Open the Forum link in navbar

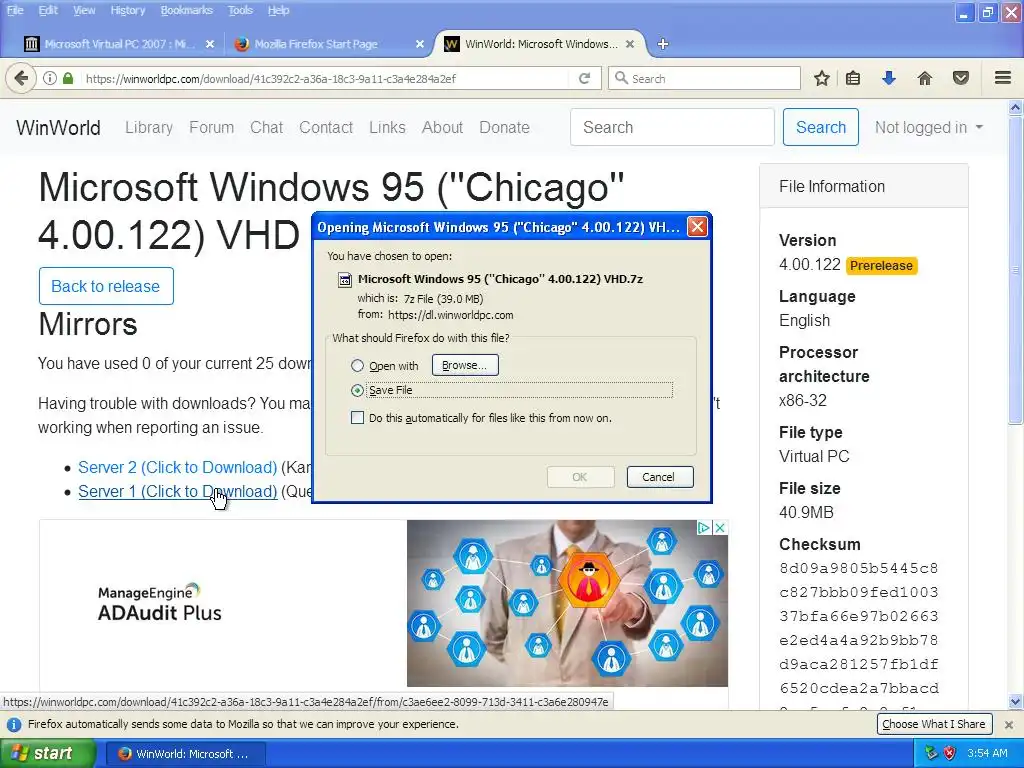click(212, 127)
